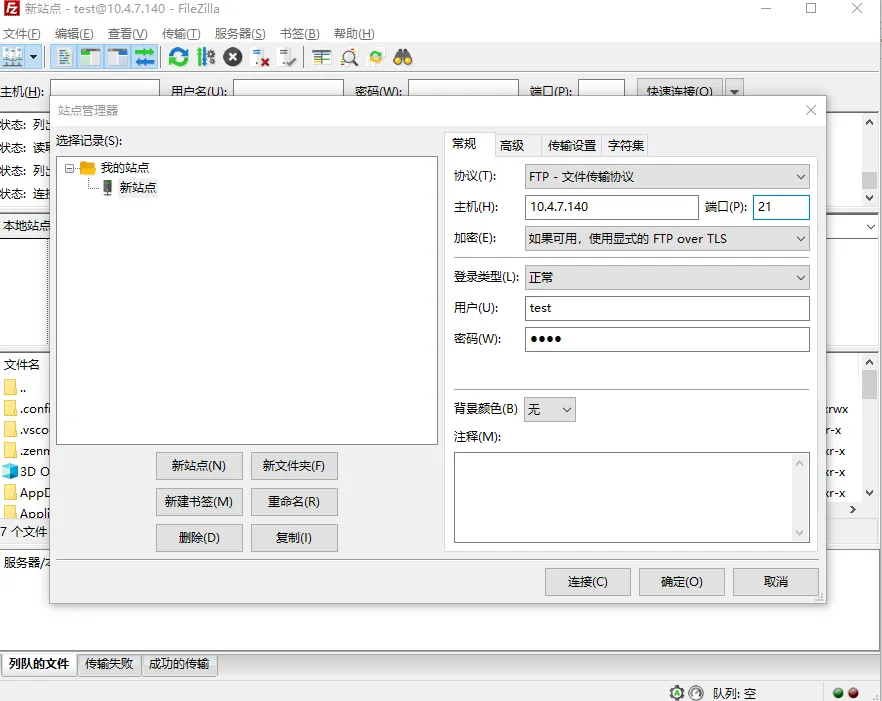The width and height of the screenshot is (882, 701).
Task: Click the quickconnect 密码 field
Action: tap(463, 90)
